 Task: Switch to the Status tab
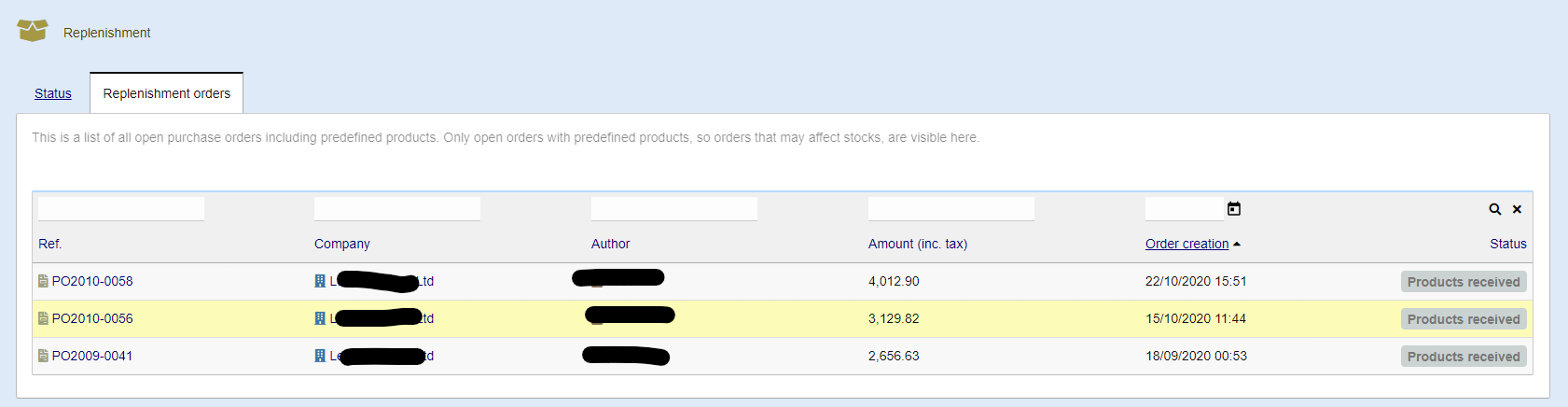click(x=53, y=93)
